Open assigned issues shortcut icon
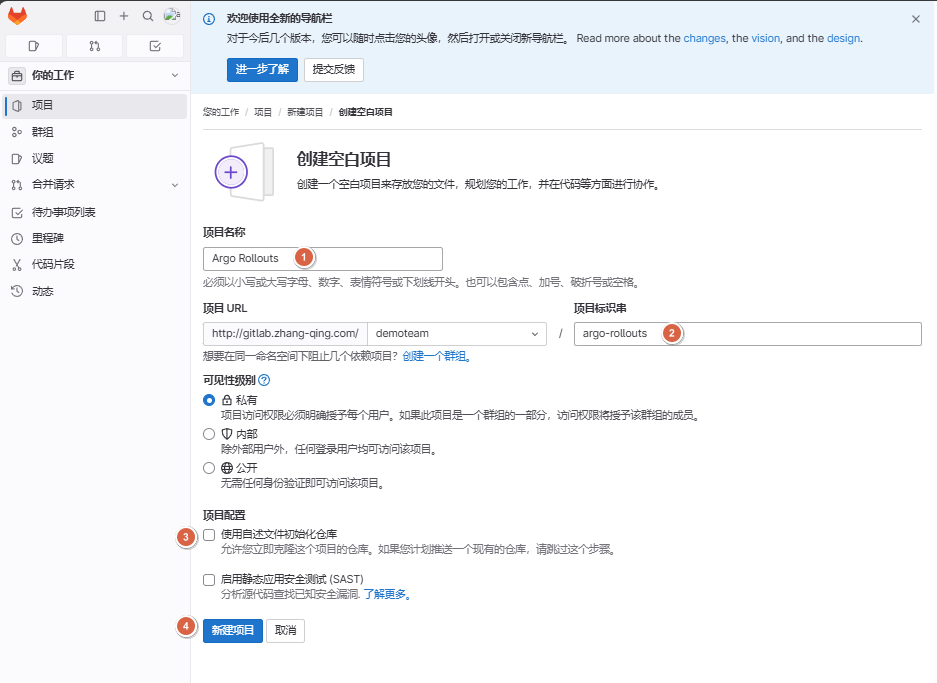This screenshot has width=937, height=683. (x=34, y=46)
